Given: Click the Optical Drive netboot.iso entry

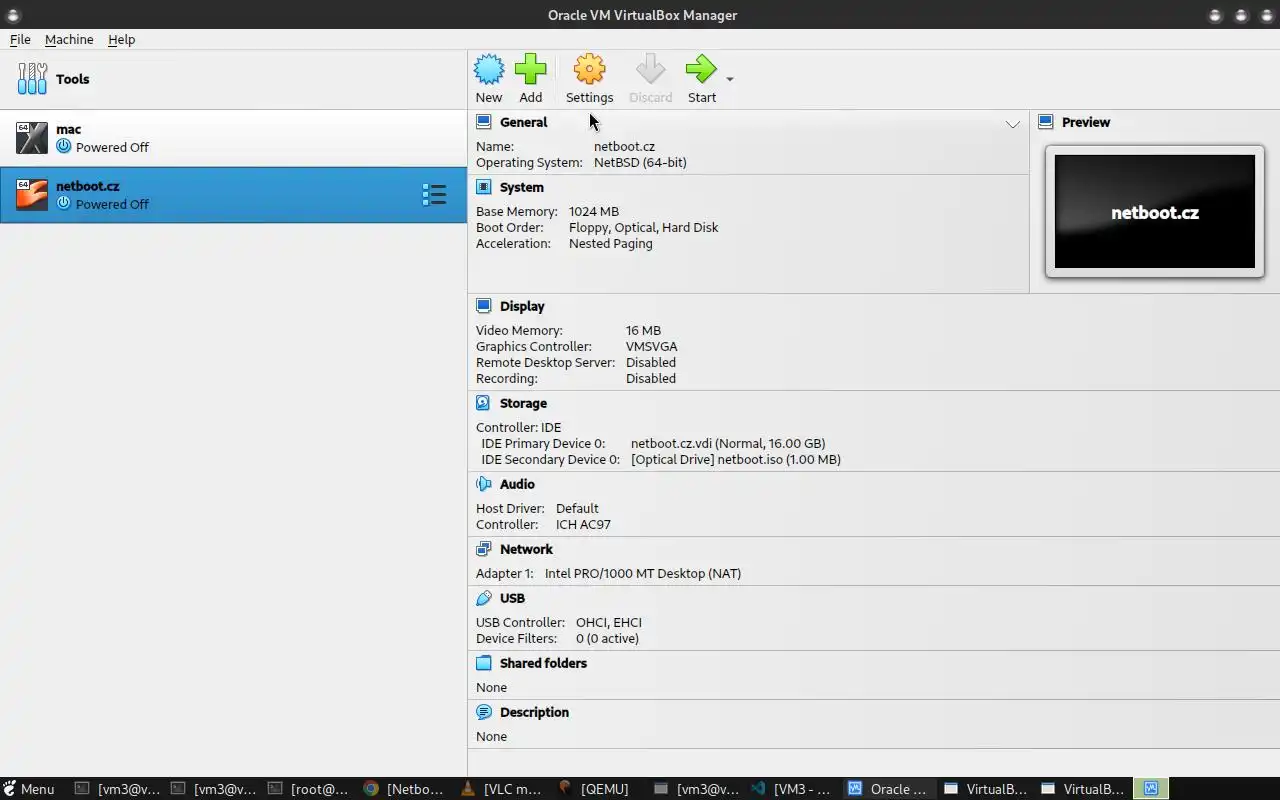Looking at the screenshot, I should (736, 459).
